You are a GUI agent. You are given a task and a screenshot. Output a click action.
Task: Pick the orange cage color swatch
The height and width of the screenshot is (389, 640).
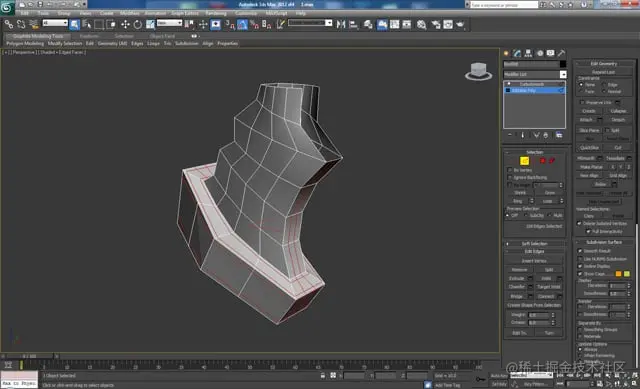tap(618, 274)
